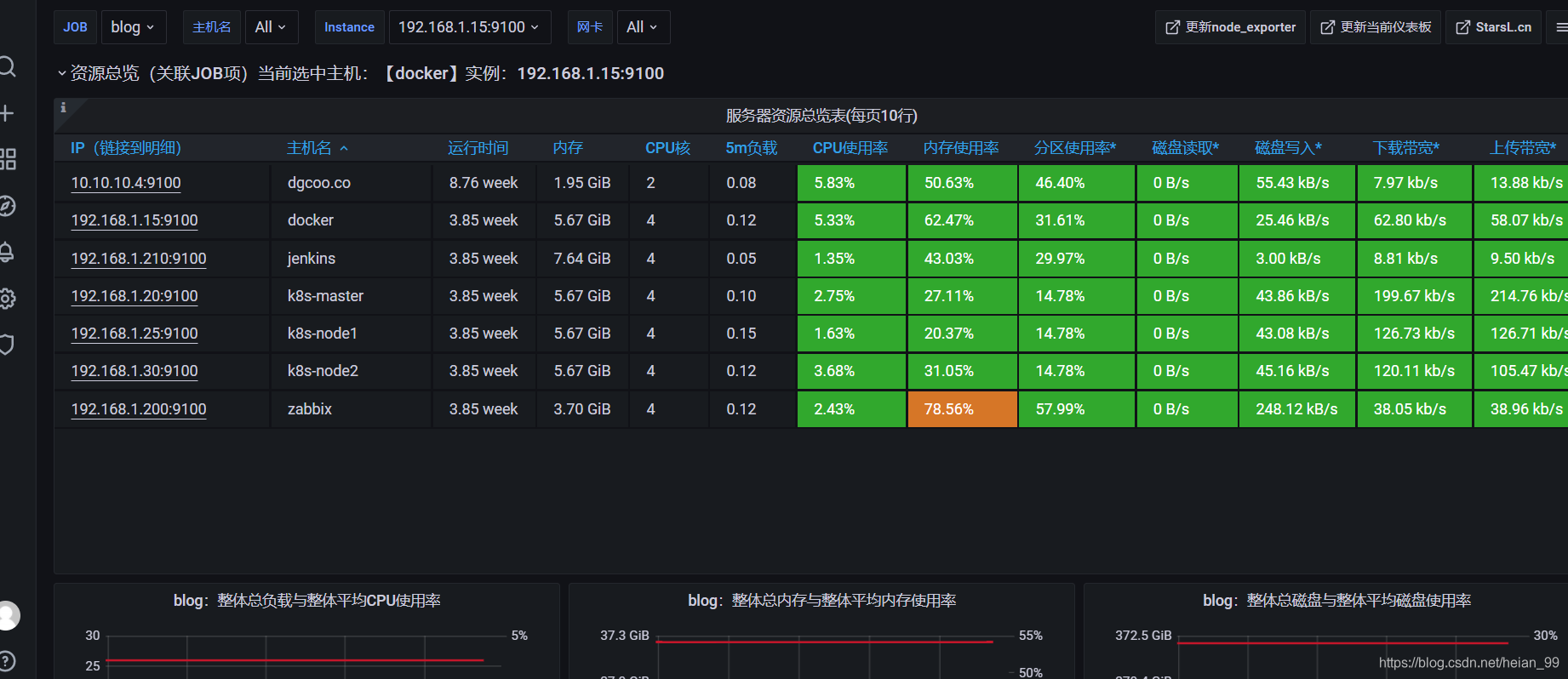Viewport: 1568px width, 679px height.
Task: Open the Server Admin shield icon
Action: click(x=7, y=345)
